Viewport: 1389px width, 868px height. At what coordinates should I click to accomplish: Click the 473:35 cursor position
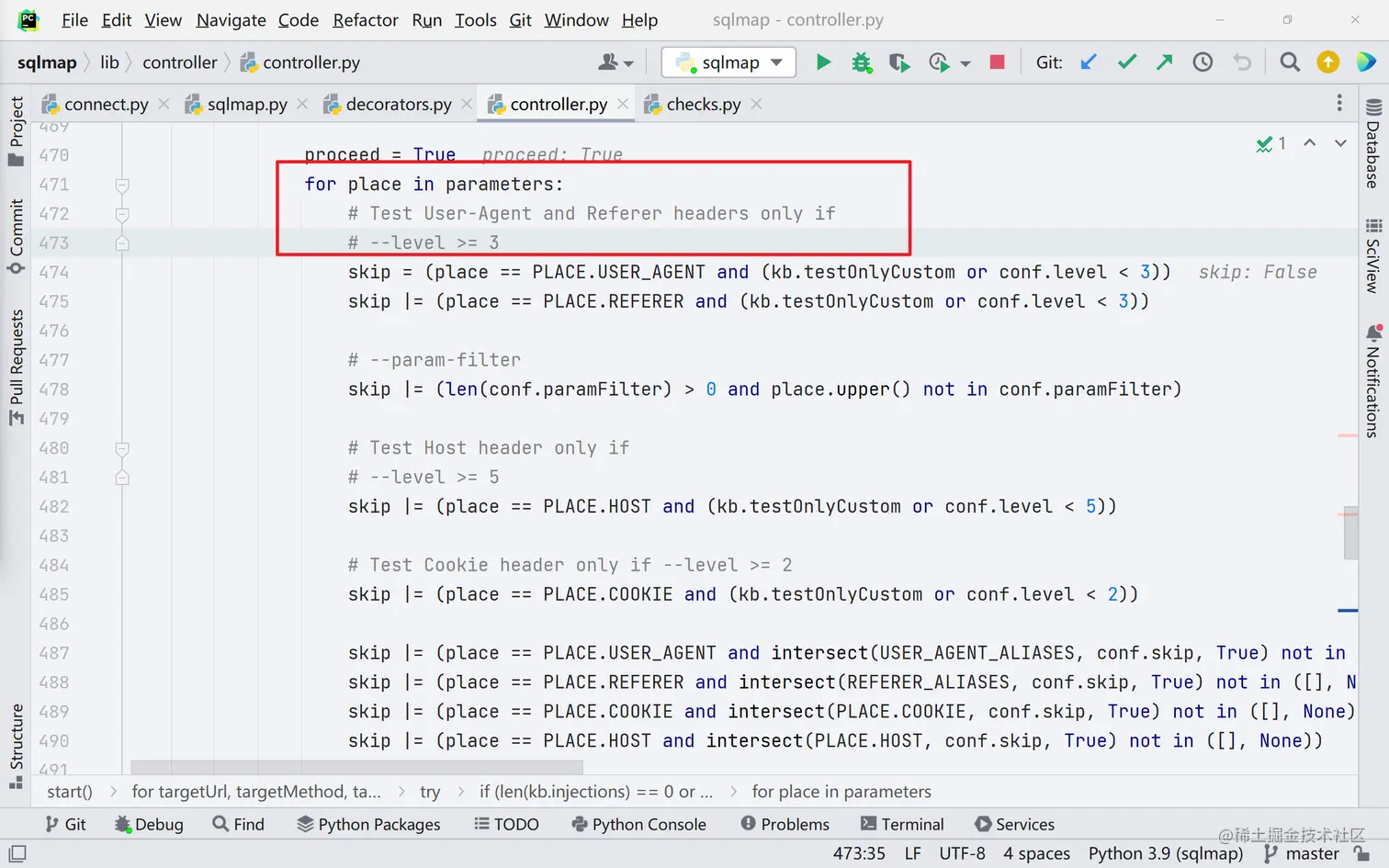pyautogui.click(x=859, y=853)
